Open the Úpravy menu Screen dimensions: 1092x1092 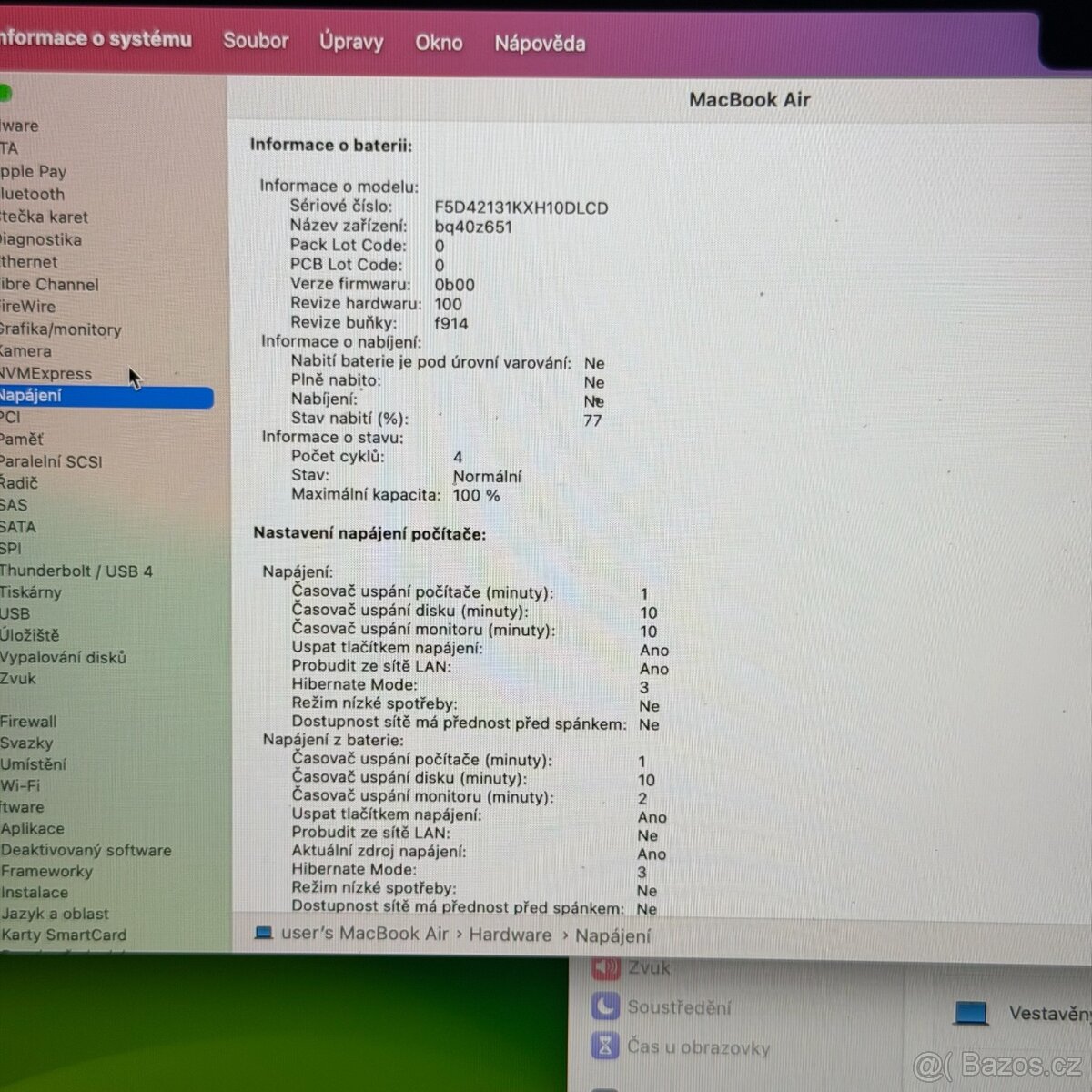pyautogui.click(x=351, y=42)
